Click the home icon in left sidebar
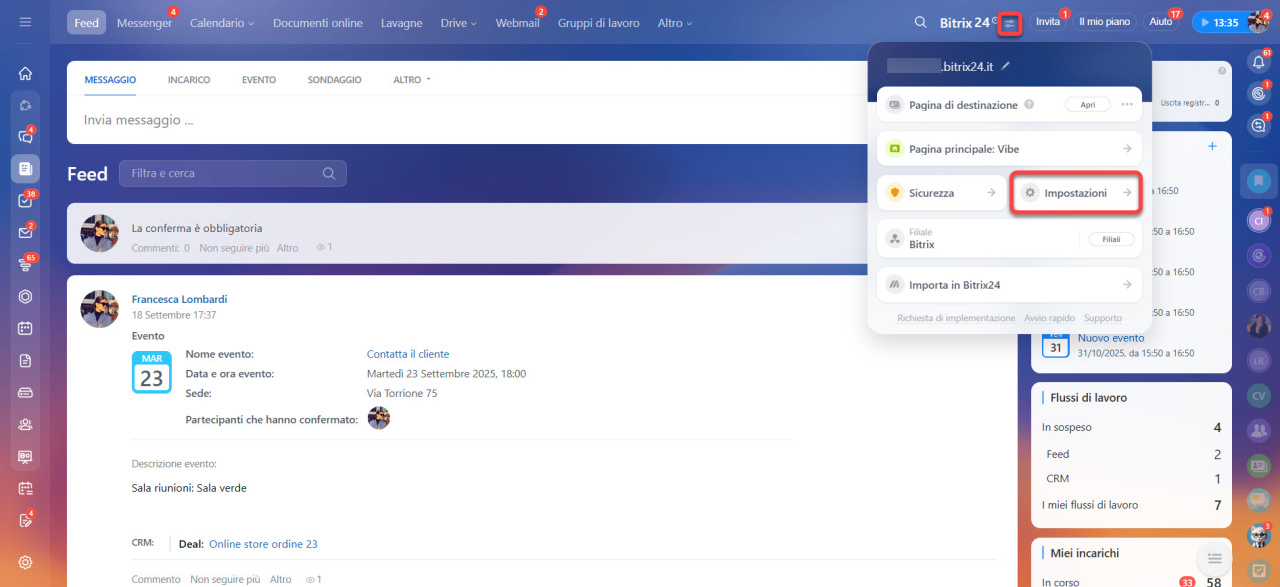This screenshot has height=587, width=1280. click(25, 73)
